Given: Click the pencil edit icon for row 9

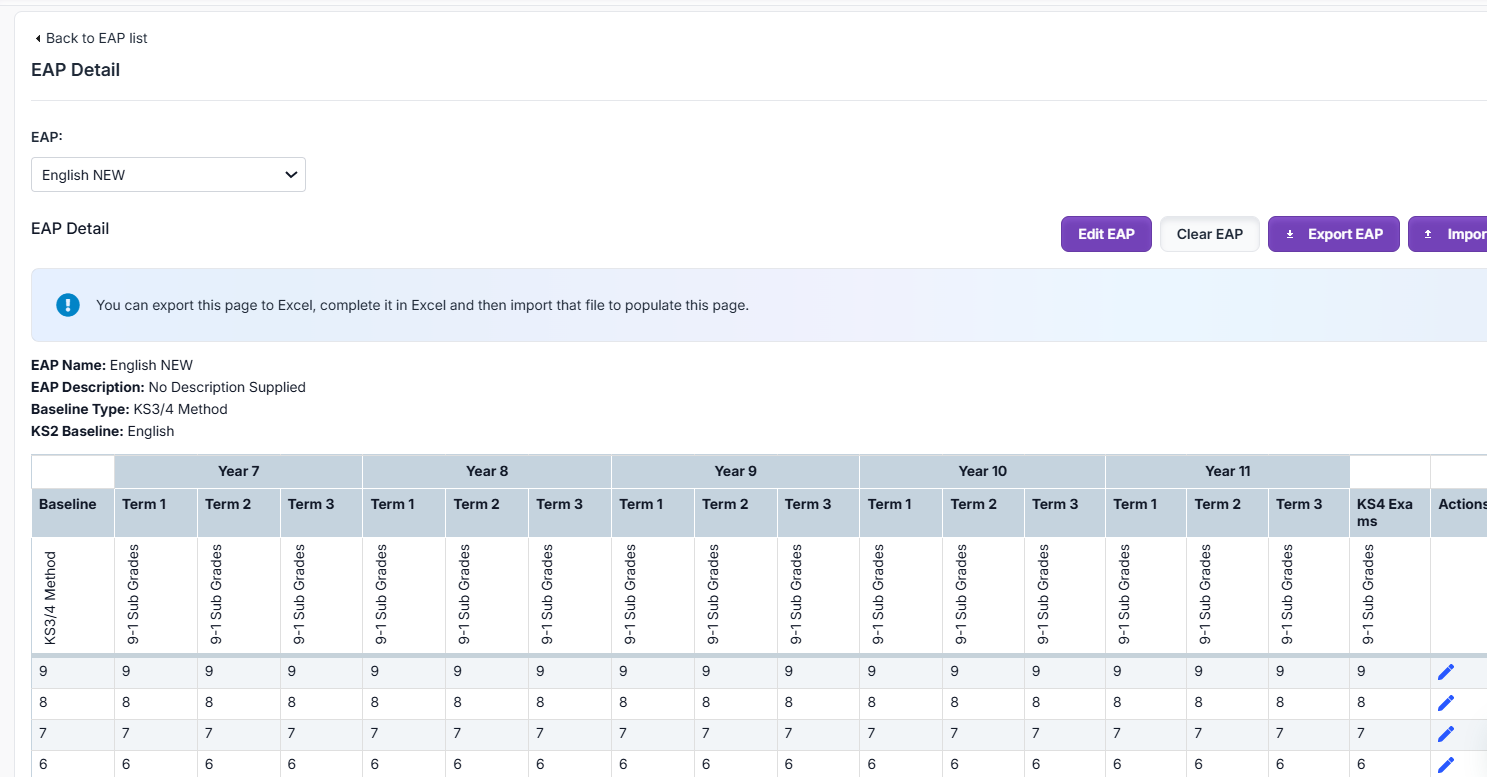Looking at the screenshot, I should (x=1445, y=672).
